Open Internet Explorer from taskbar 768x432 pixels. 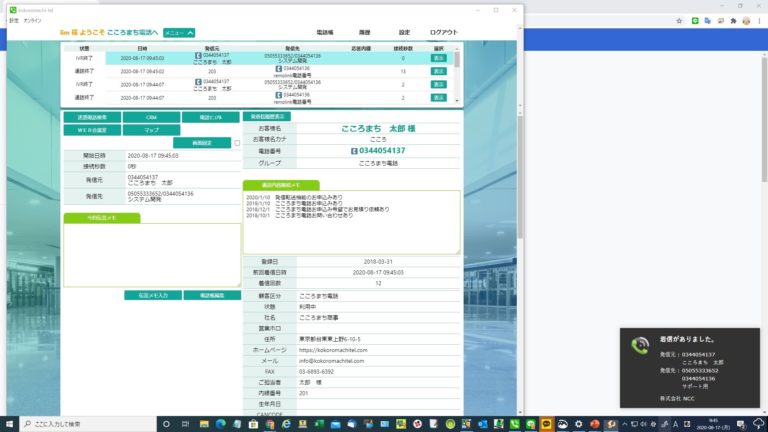[x=286, y=424]
